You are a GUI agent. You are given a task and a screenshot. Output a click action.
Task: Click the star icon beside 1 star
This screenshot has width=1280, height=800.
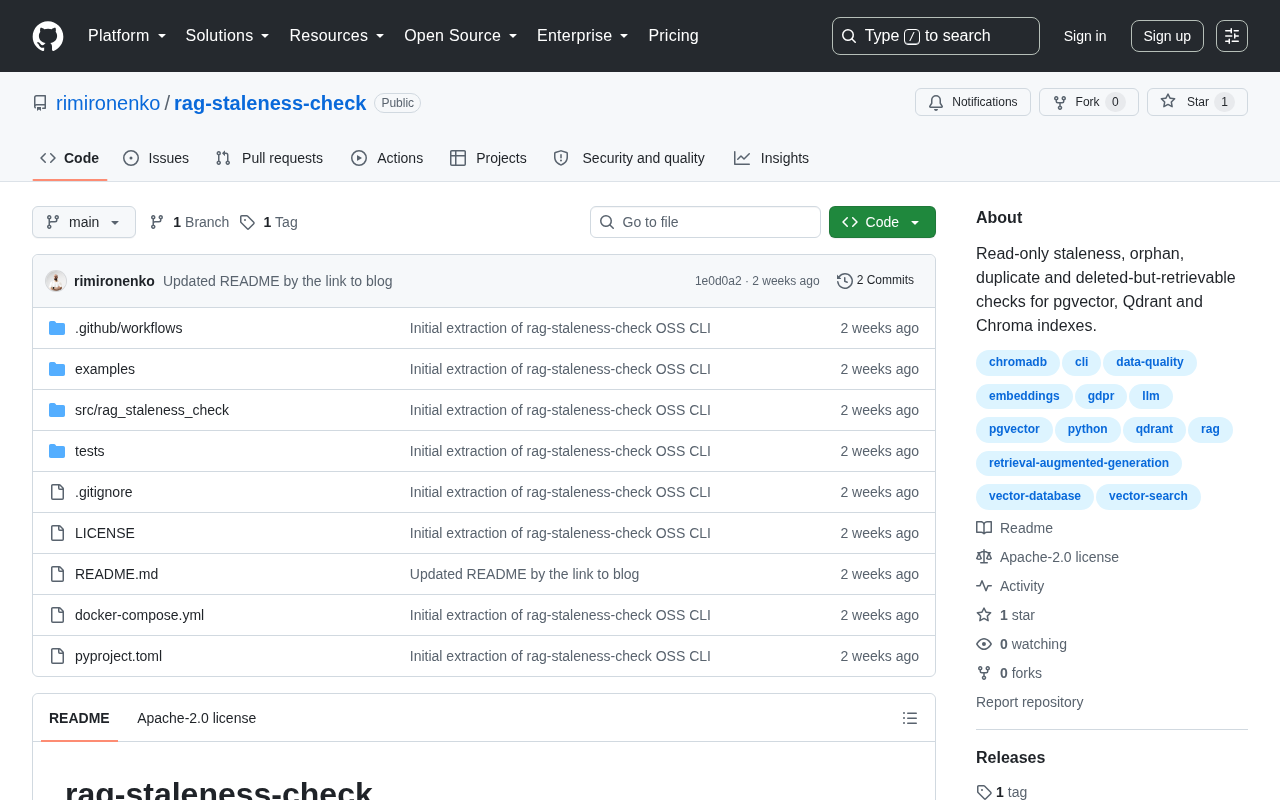pyautogui.click(x=984, y=615)
